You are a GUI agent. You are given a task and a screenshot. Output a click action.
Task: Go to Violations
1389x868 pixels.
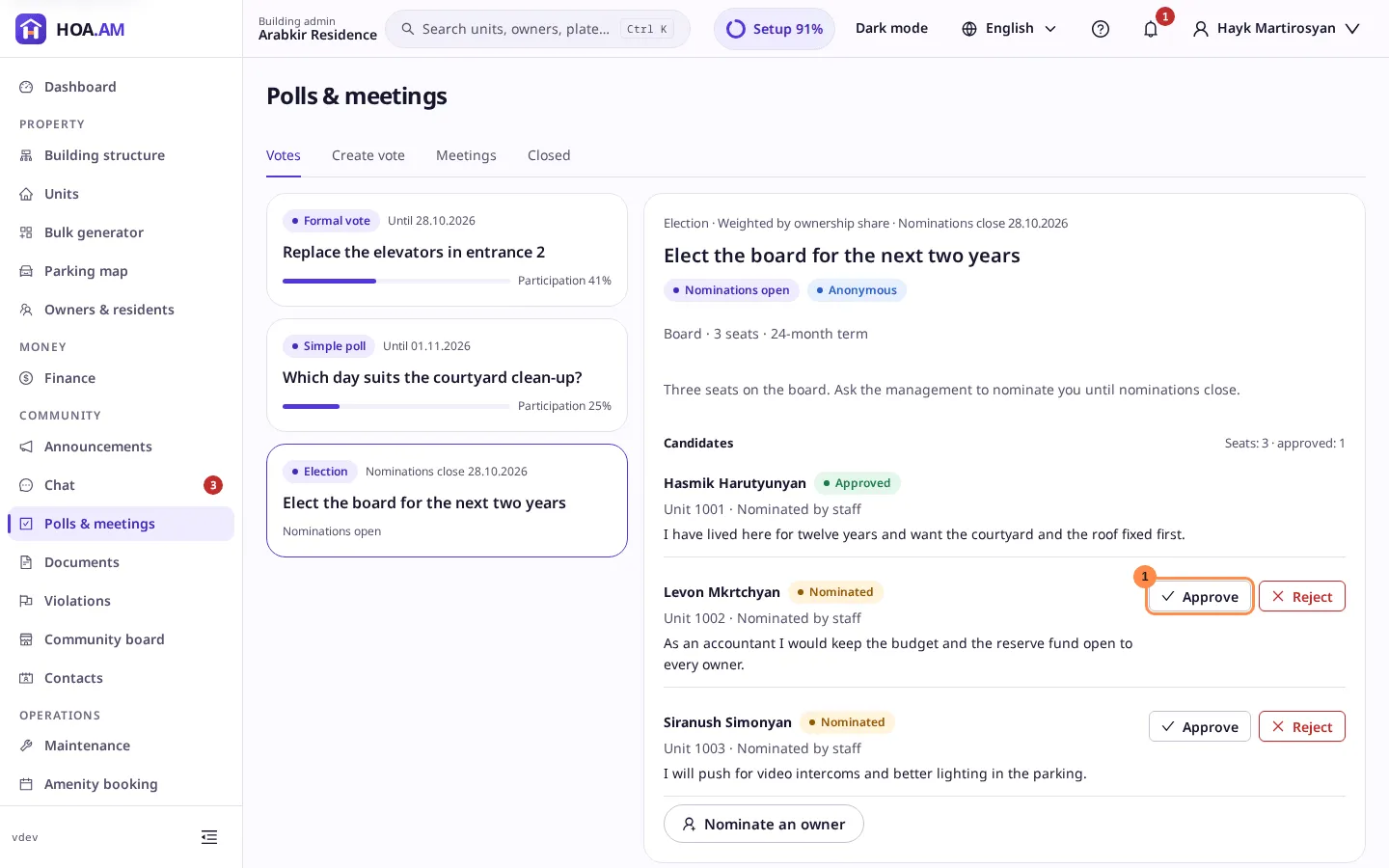(x=121, y=601)
